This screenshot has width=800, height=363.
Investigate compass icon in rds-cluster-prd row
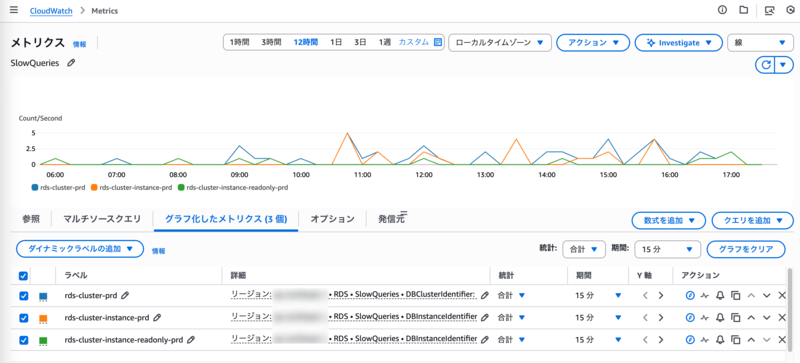[x=690, y=295]
